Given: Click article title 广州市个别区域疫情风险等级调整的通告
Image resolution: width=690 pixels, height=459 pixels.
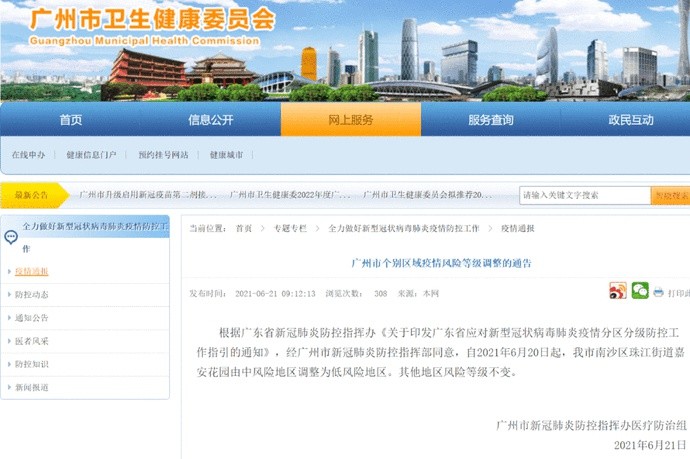Looking at the screenshot, I should (441, 263).
